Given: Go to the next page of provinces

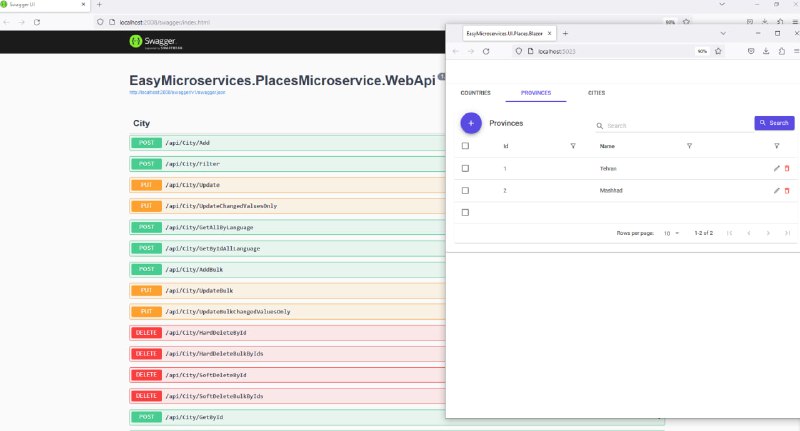Looking at the screenshot, I should coord(768,233).
